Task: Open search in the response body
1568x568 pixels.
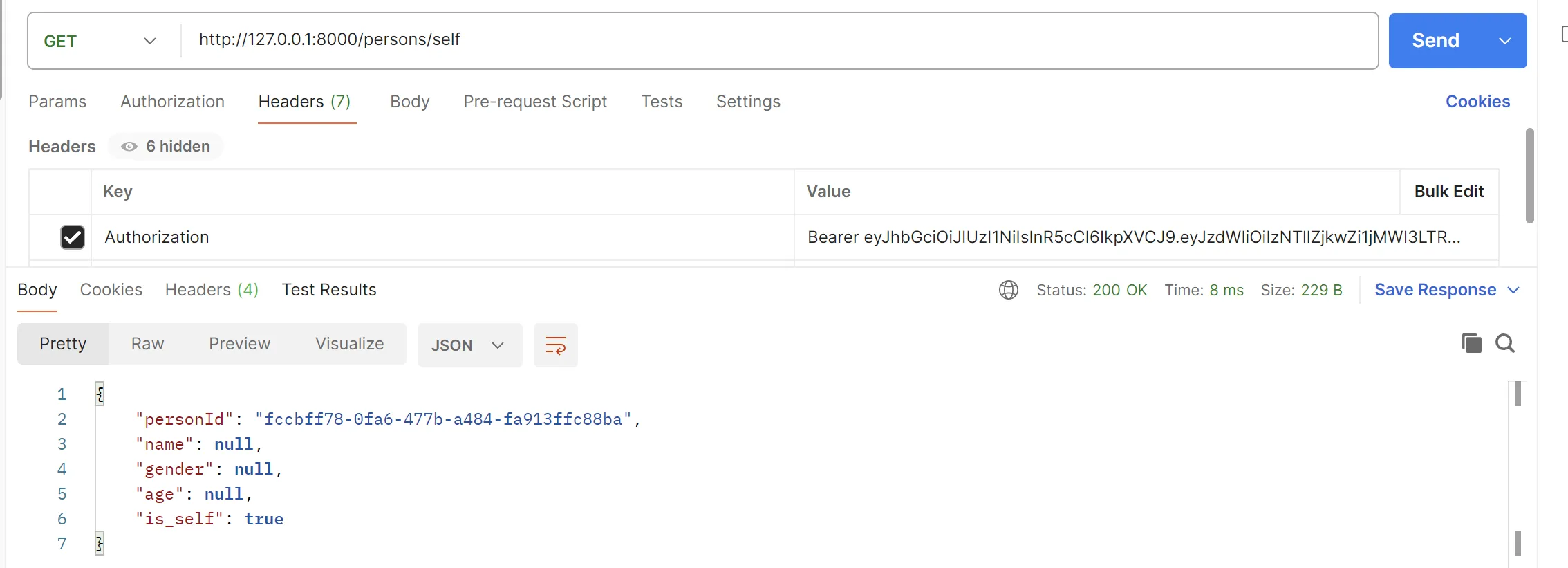Action: coord(1505,343)
